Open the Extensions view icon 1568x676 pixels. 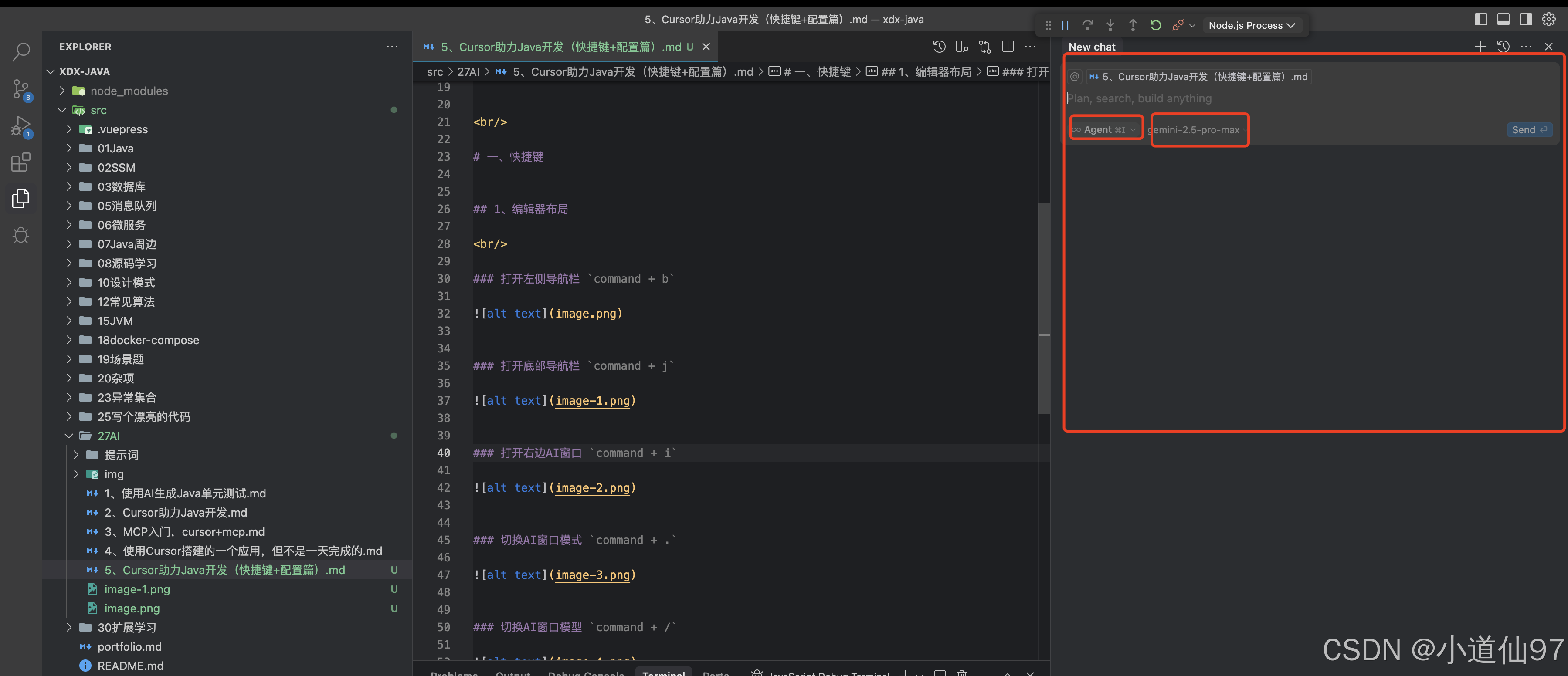point(20,162)
